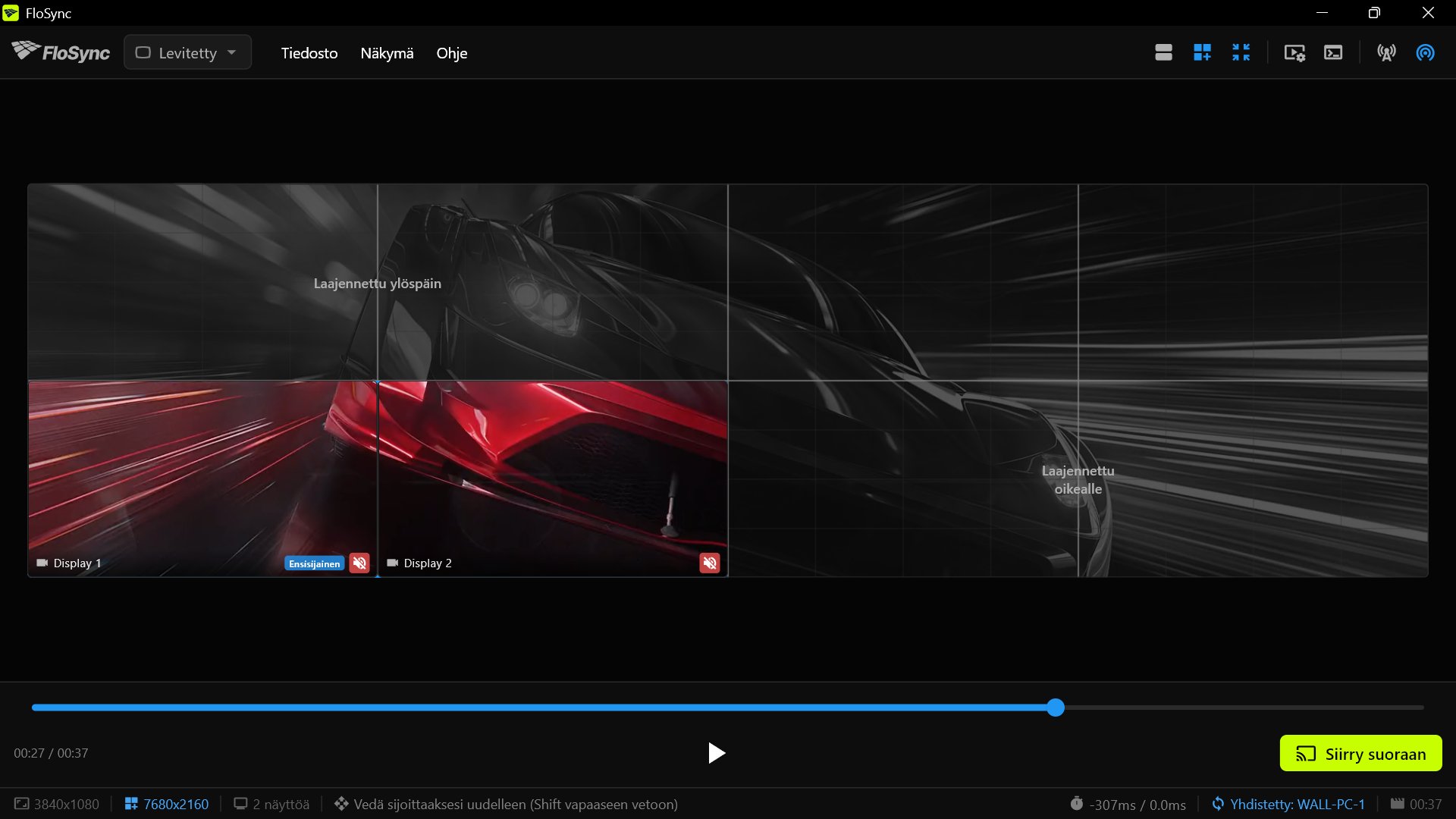Unmute Display 1 audio
Image resolution: width=1456 pixels, height=819 pixels.
[x=359, y=563]
